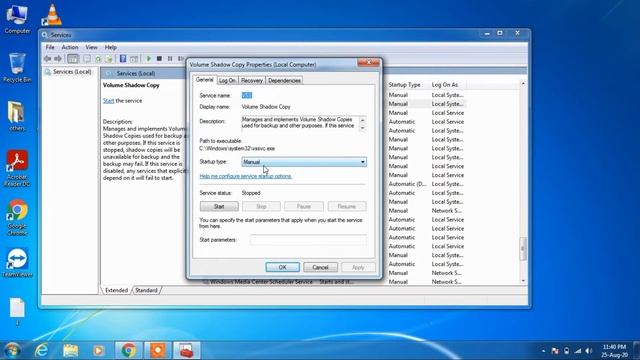Open the Recycle Bin desktop icon
Image resolution: width=640 pixels, height=360 pixels.
(17, 68)
